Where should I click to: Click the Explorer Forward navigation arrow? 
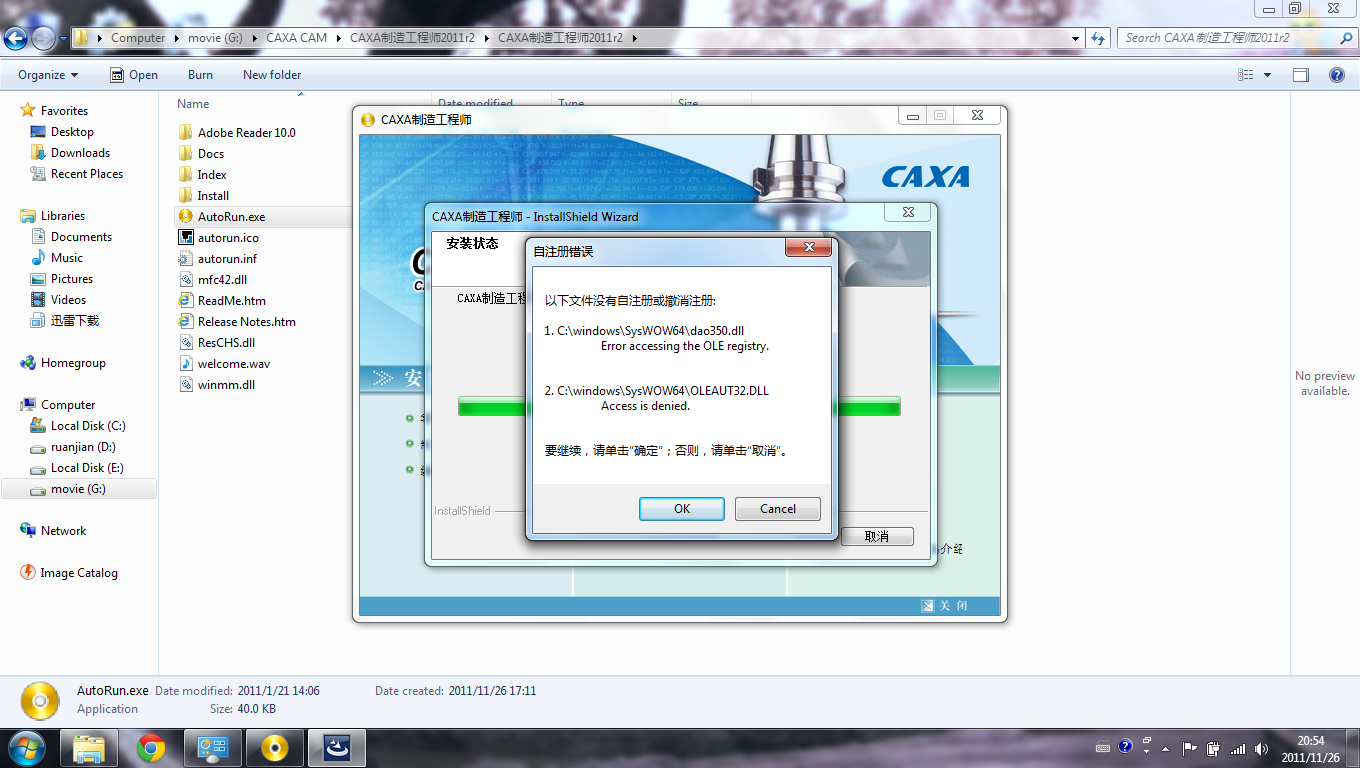(43, 39)
